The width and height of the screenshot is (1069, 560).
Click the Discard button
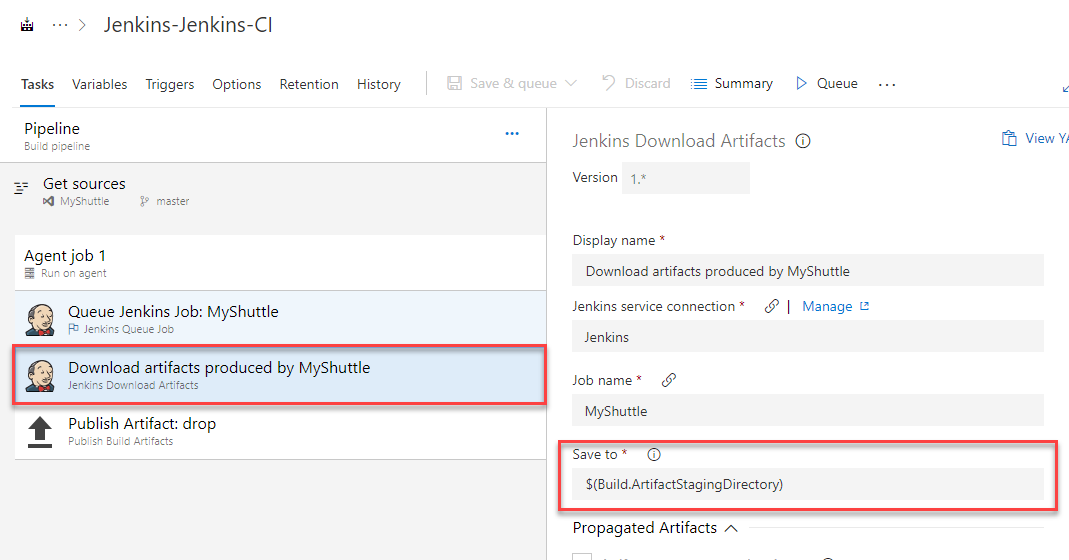coord(636,83)
